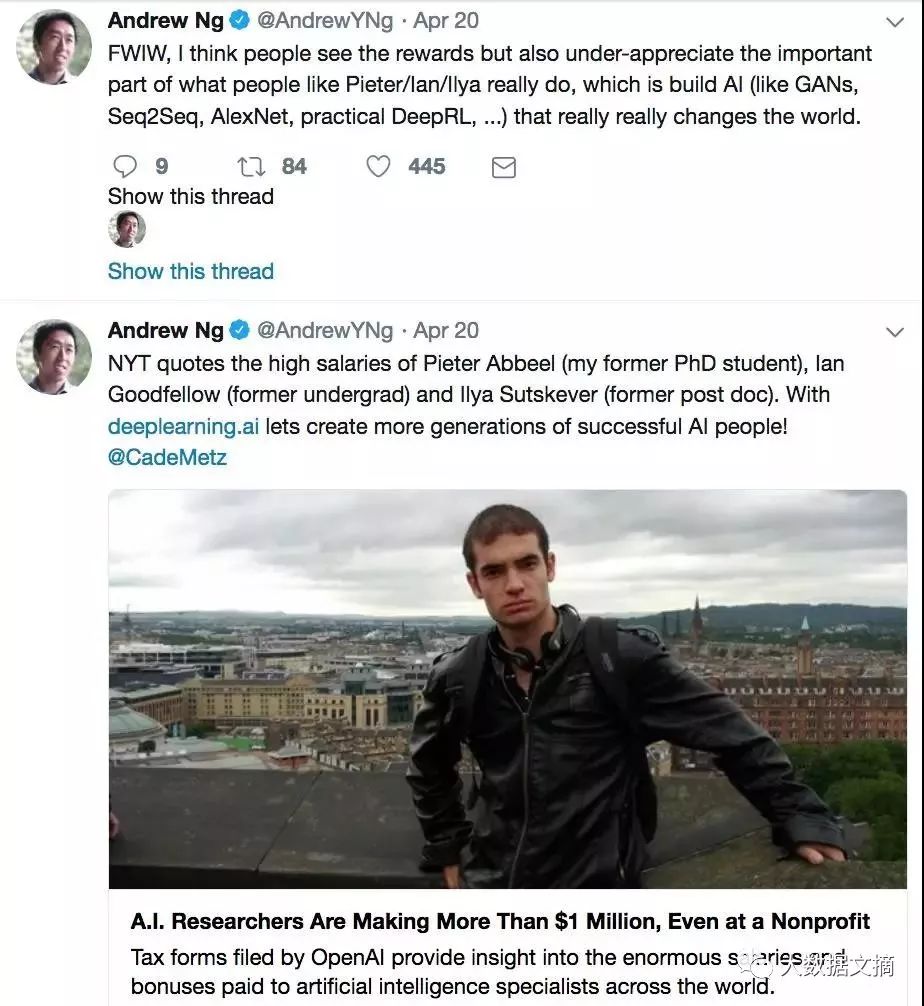Click @AndrewYNg handle on second tweet
The width and height of the screenshot is (924, 1006).
pyautogui.click(x=325, y=330)
